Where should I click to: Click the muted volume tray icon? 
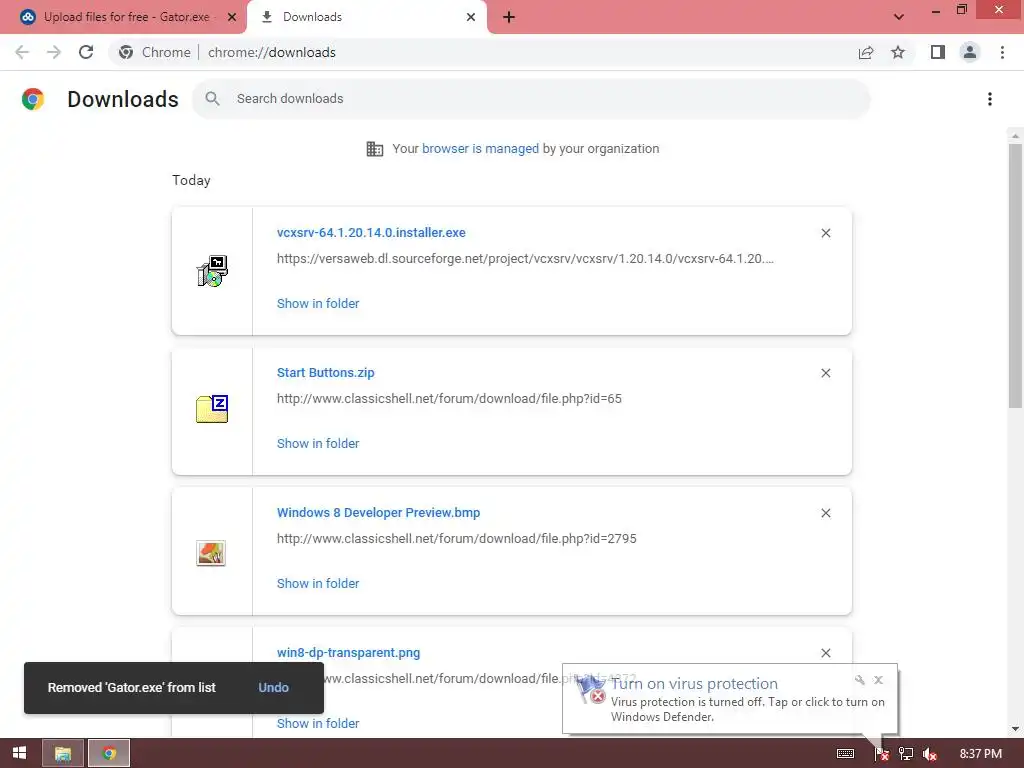tap(929, 754)
